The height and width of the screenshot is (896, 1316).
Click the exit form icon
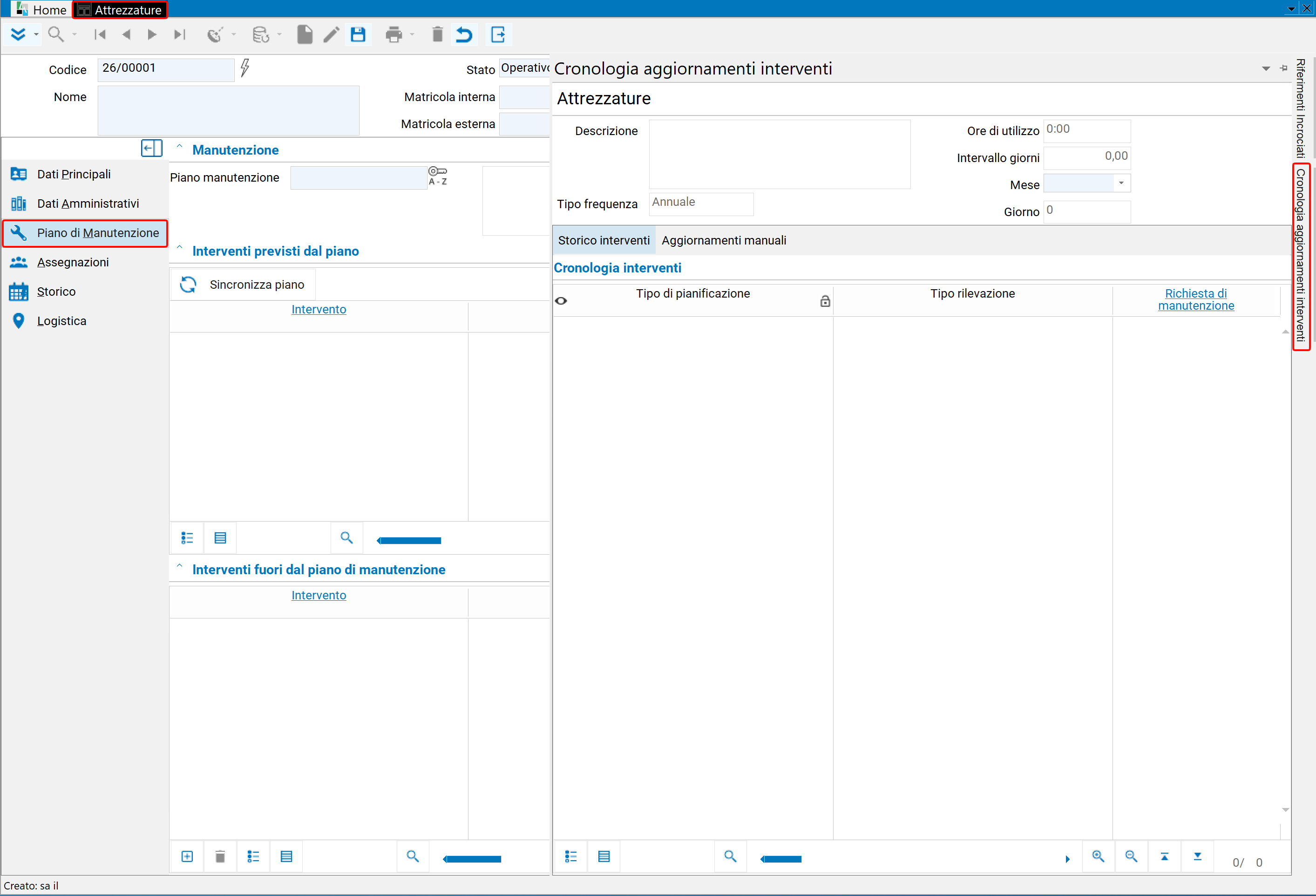point(498,34)
